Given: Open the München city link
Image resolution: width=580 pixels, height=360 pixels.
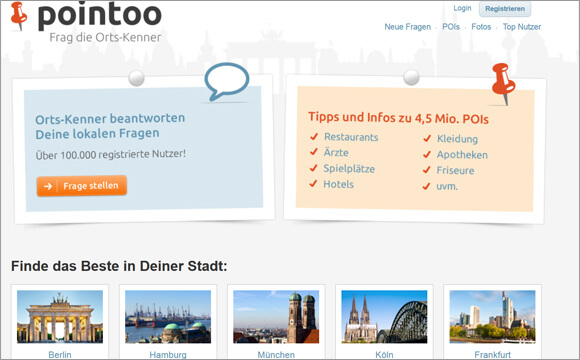Looking at the screenshot, I should (x=276, y=354).
